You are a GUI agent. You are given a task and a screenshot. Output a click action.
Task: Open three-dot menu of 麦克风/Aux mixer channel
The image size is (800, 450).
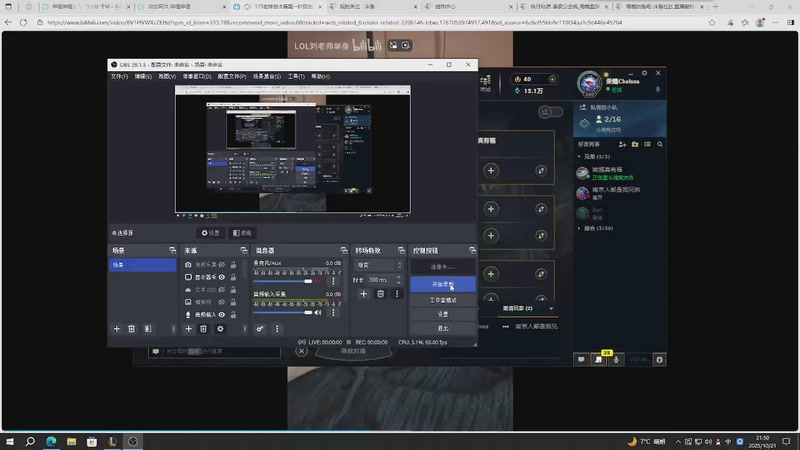click(333, 281)
